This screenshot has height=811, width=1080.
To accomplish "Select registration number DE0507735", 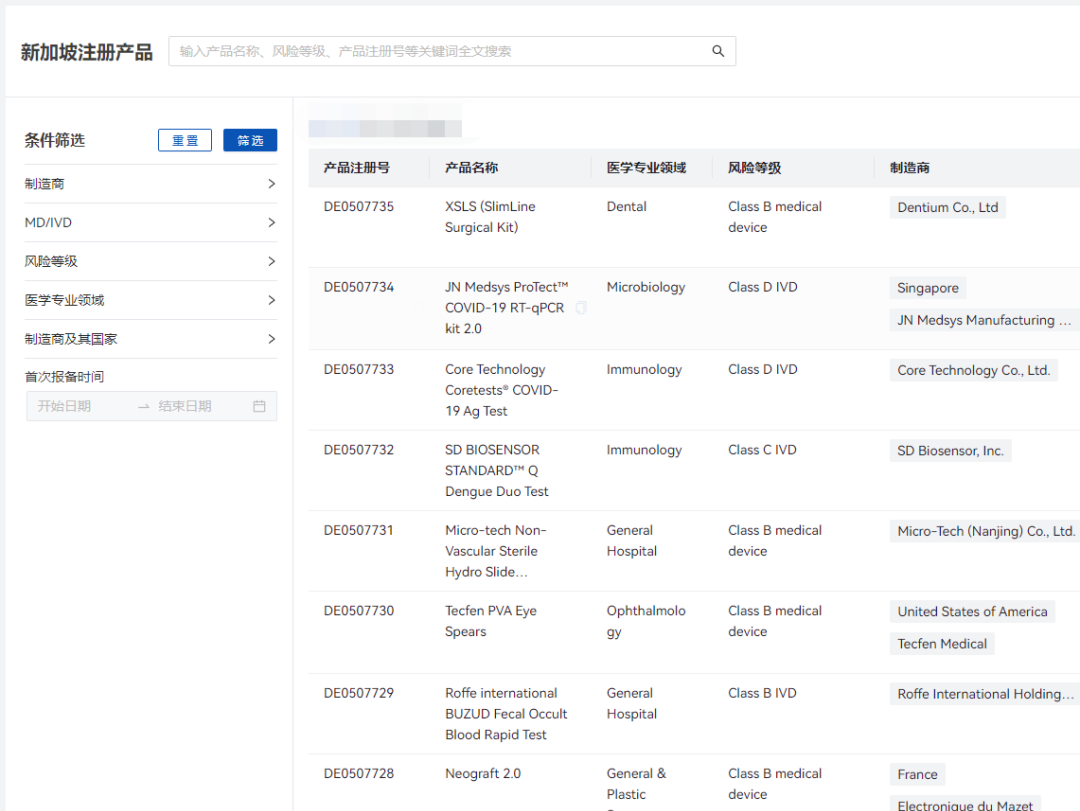I will point(359,207).
